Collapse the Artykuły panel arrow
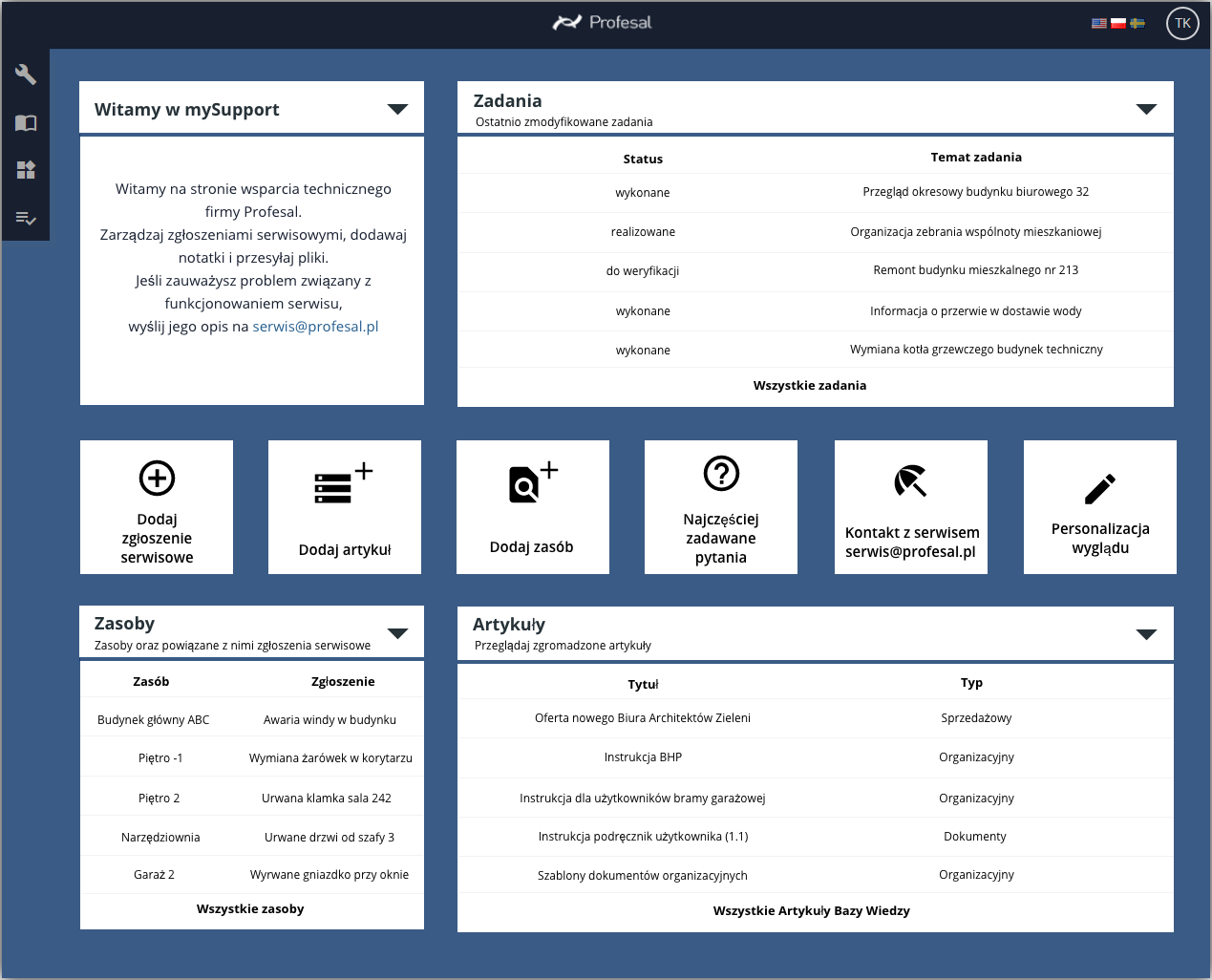1212x980 pixels. point(1146,634)
